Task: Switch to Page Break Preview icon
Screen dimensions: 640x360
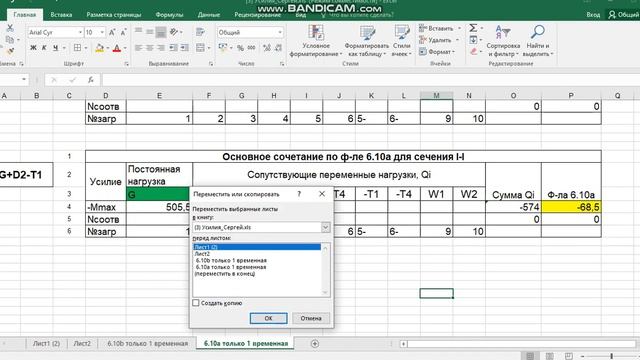Action: coord(569,356)
